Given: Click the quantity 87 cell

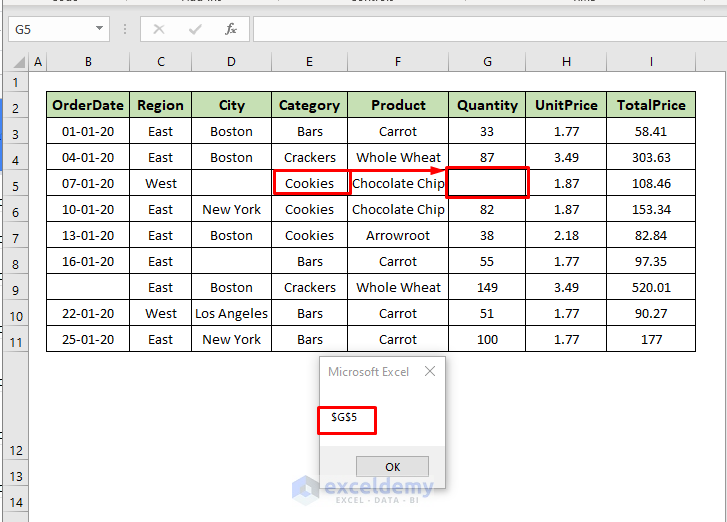Looking at the screenshot, I should click(487, 157).
